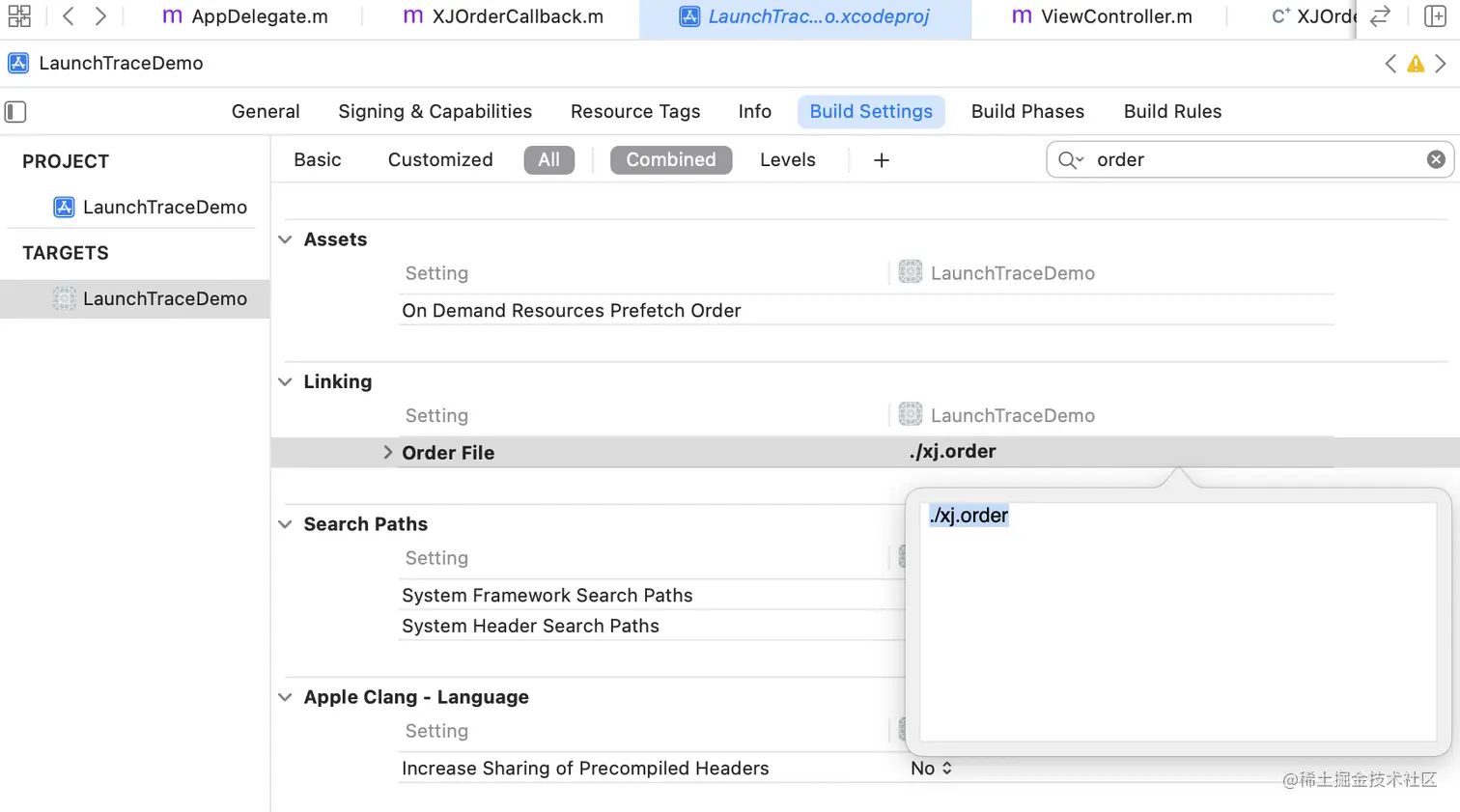The height and width of the screenshot is (812, 1460).
Task: Collapse the Assets section
Action: click(285, 239)
